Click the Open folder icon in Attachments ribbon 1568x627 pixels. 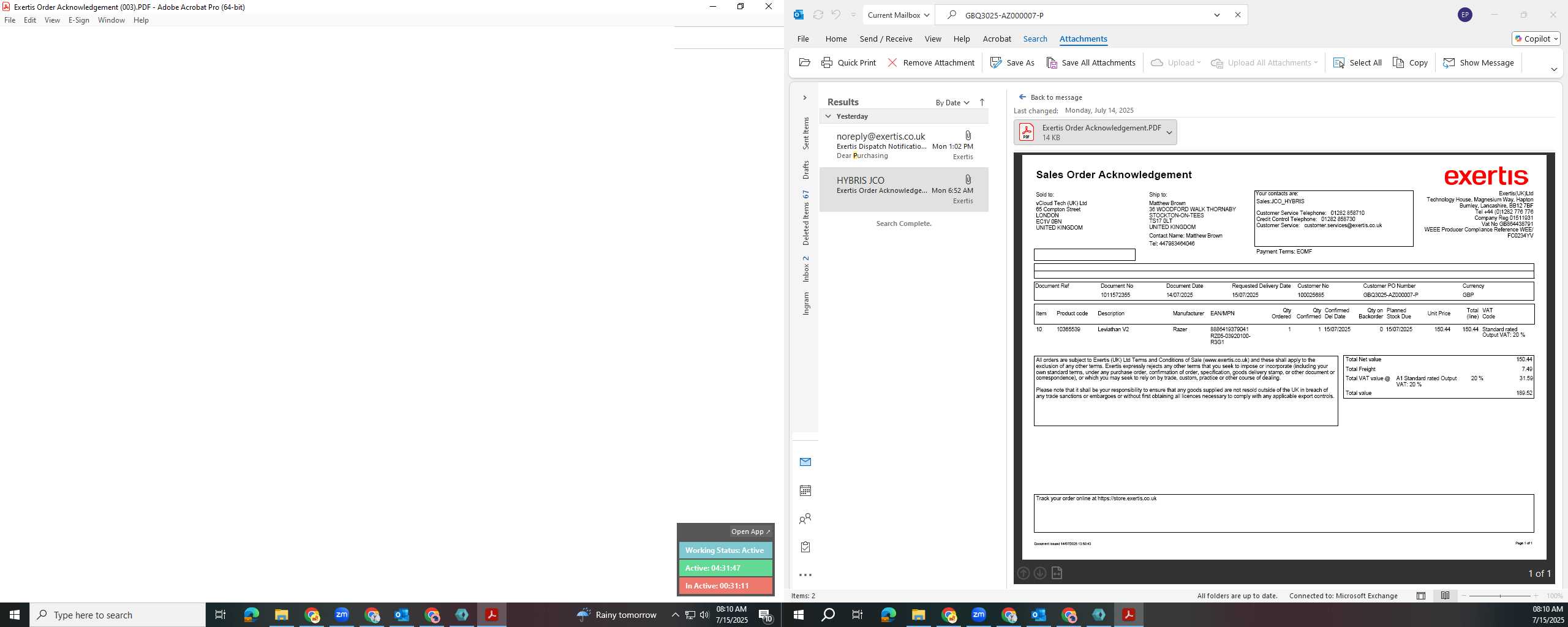tap(805, 62)
